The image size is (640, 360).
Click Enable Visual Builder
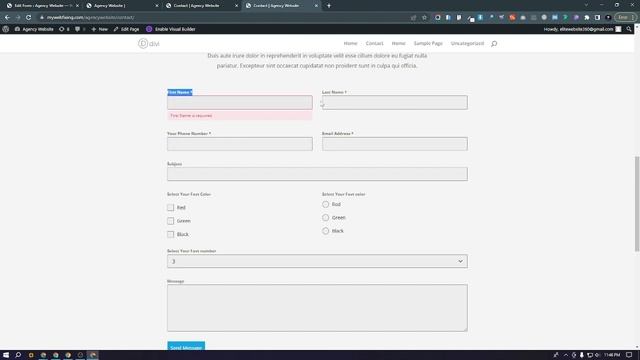[171, 29]
